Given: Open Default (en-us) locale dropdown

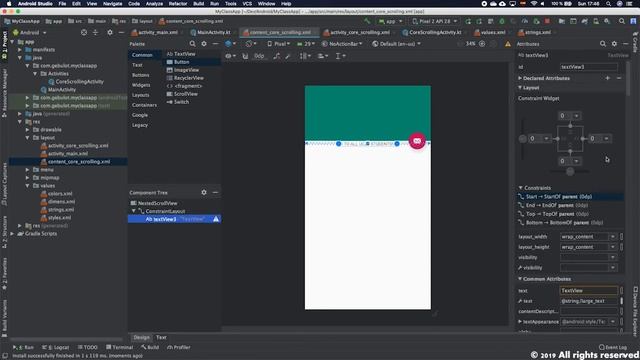Looking at the screenshot, I should pyautogui.click(x=396, y=44).
